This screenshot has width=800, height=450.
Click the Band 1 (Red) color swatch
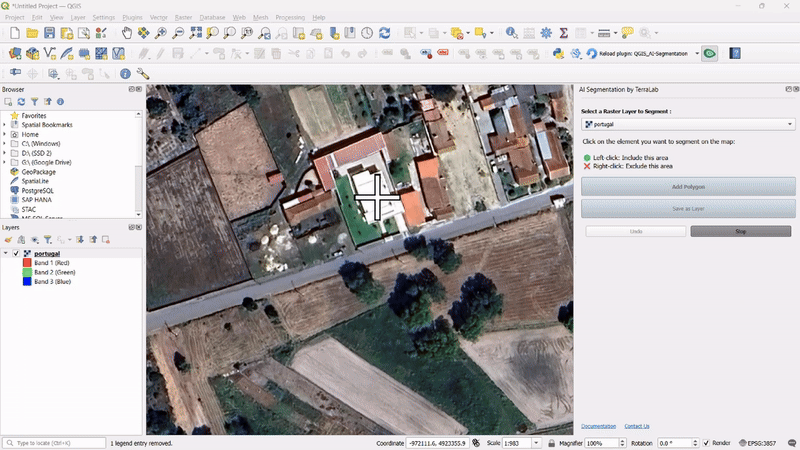[x=27, y=263]
